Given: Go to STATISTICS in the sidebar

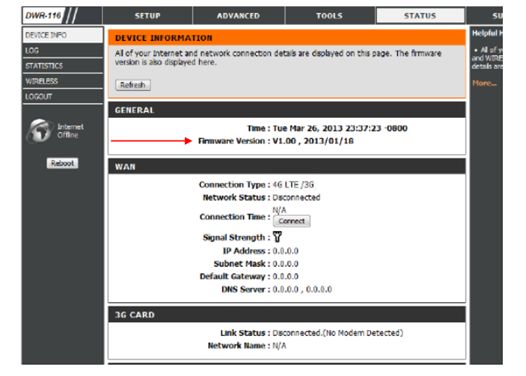Looking at the screenshot, I should (x=63, y=66).
